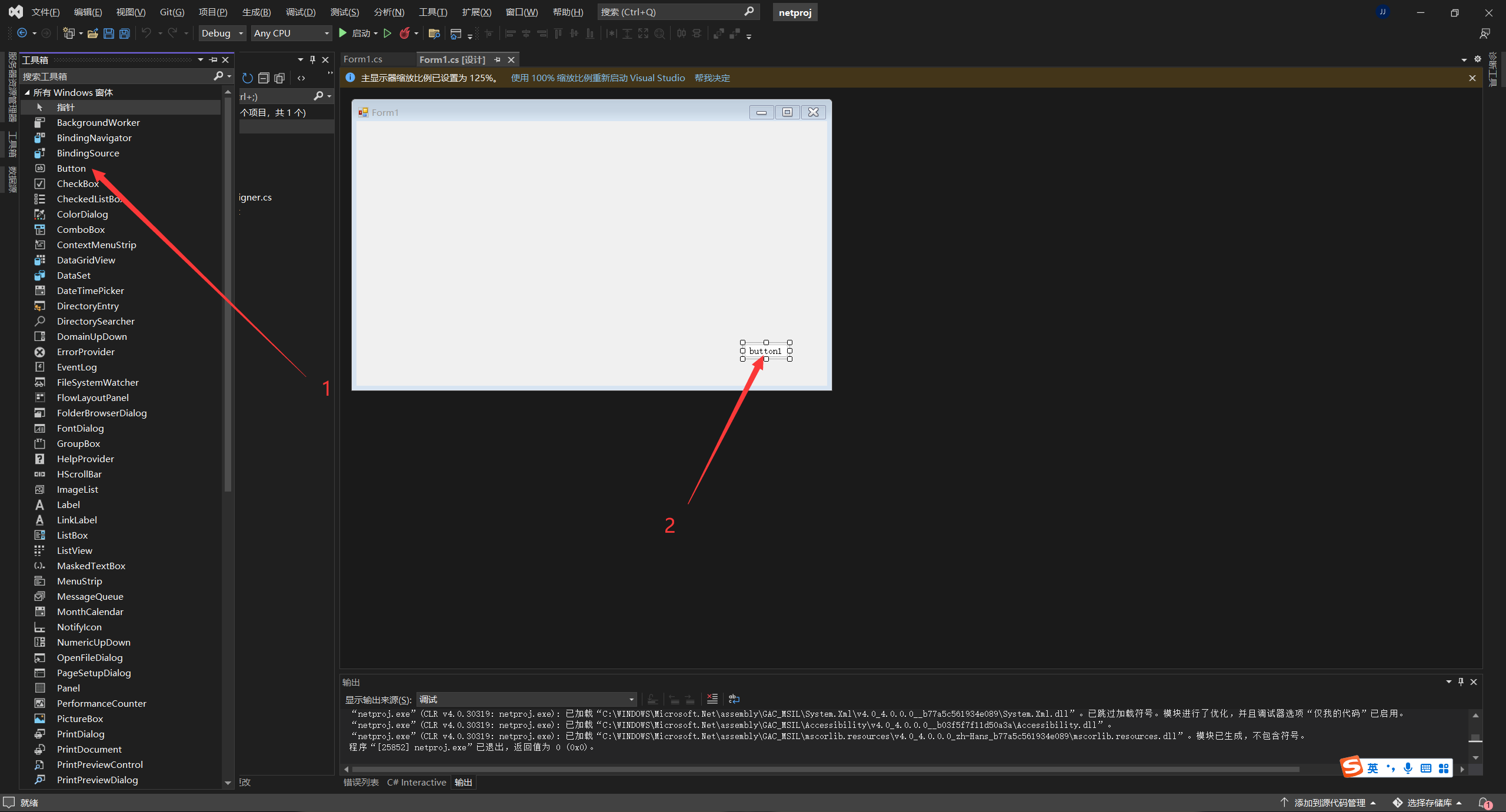The width and height of the screenshot is (1506, 812).
Task: Click the Clear All output icon
Action: coord(712,699)
